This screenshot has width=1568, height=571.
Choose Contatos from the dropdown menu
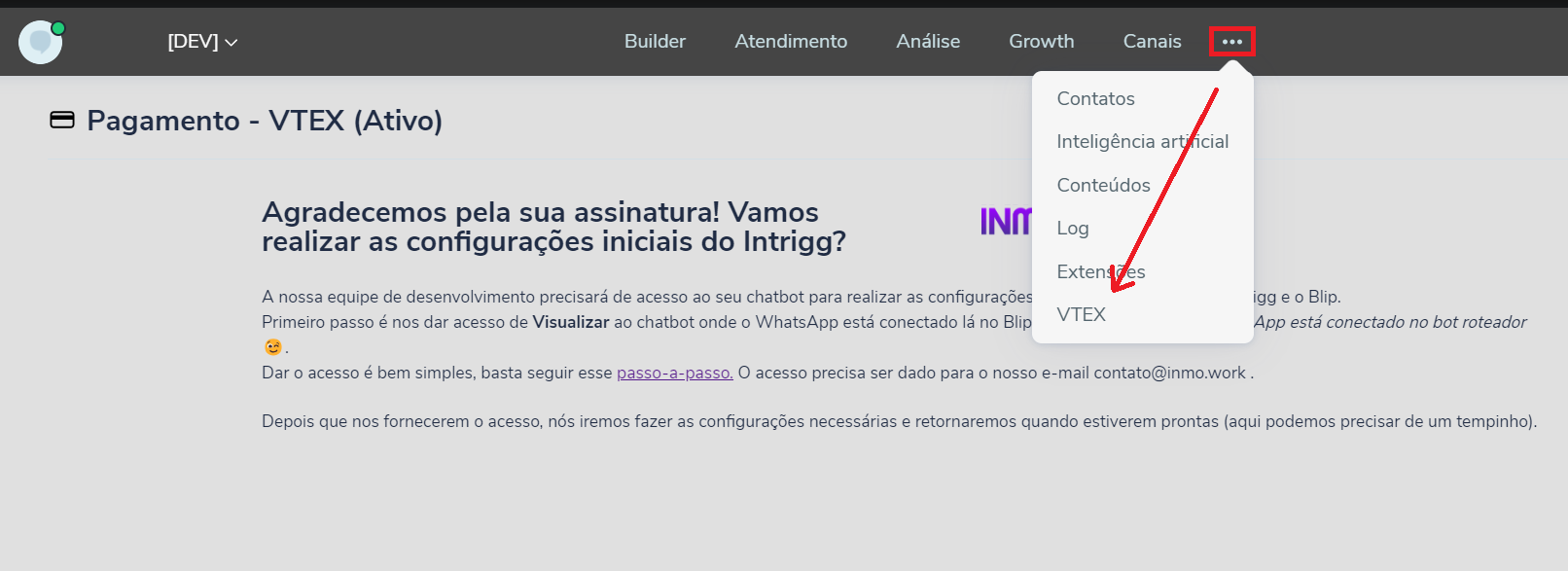[x=1096, y=98]
